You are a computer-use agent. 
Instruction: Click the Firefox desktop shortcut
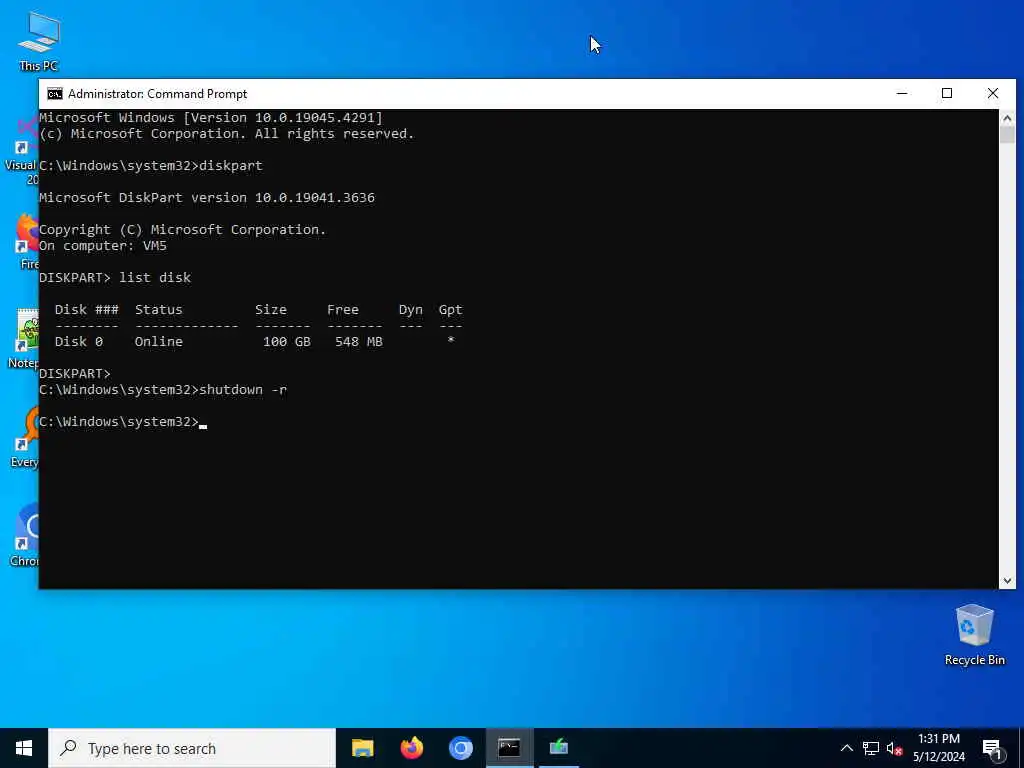[27, 242]
